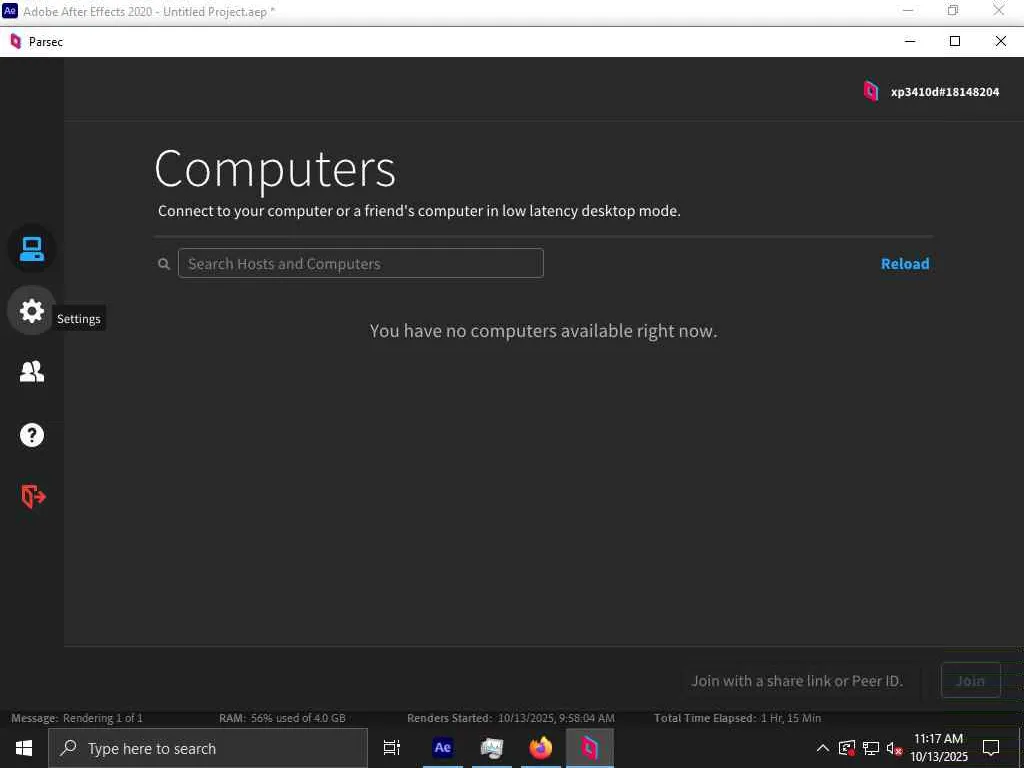The image size is (1024, 768).
Task: Click the Parsec logo next to username
Action: (871, 91)
